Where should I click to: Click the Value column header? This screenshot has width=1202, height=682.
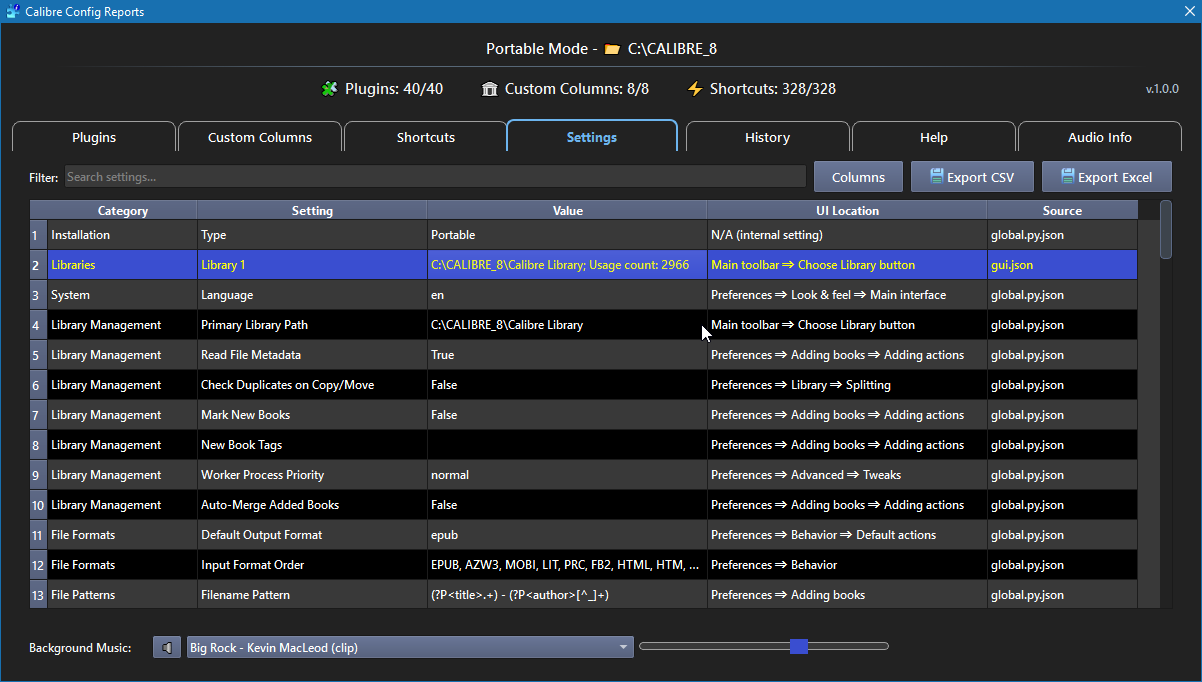567,211
